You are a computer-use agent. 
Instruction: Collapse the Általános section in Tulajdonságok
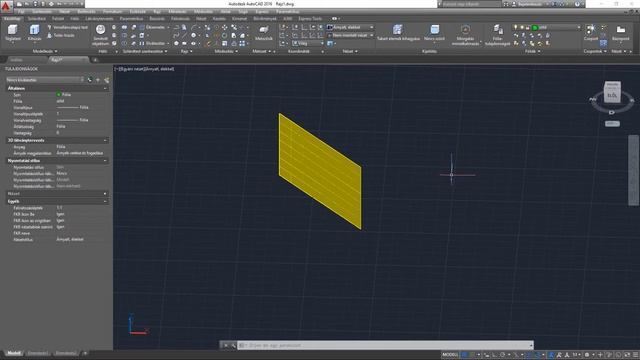click(x=105, y=88)
